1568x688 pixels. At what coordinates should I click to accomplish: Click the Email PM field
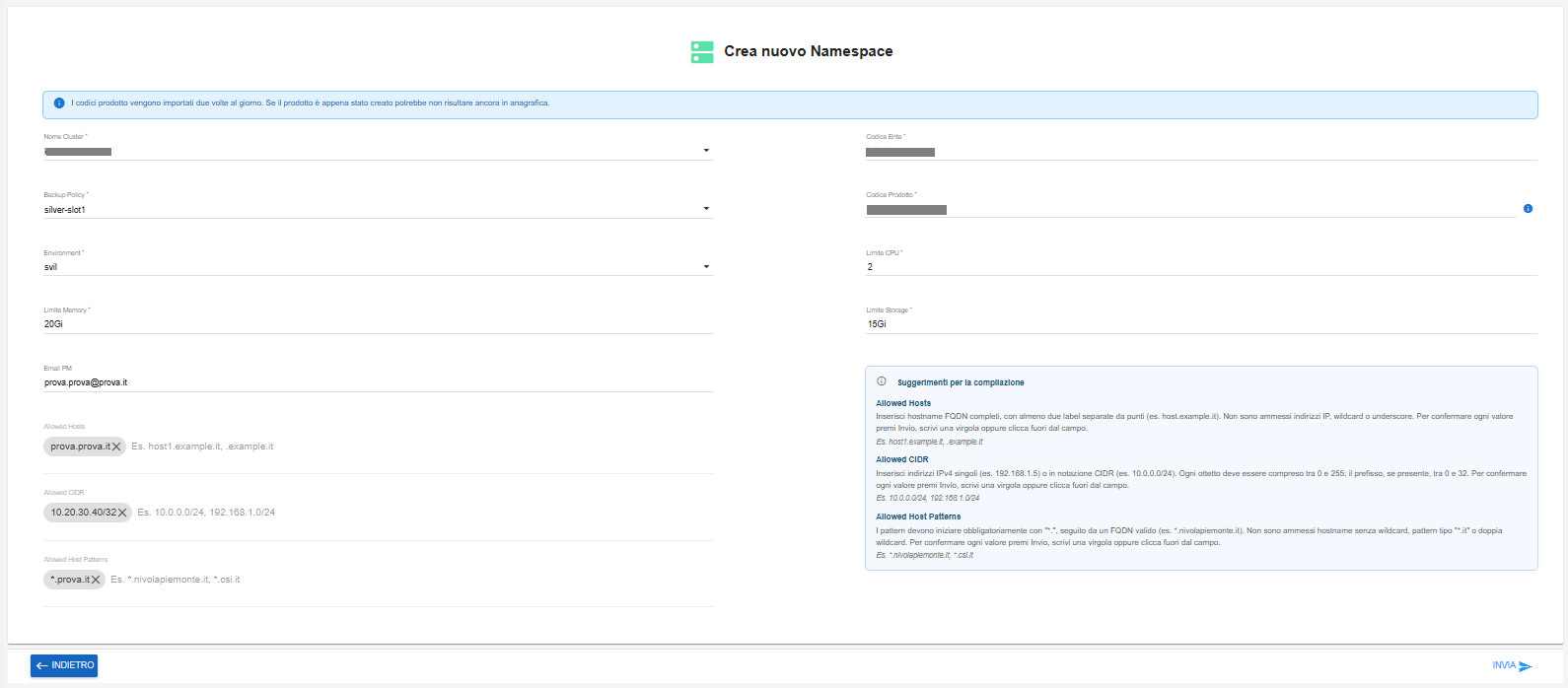(x=379, y=382)
